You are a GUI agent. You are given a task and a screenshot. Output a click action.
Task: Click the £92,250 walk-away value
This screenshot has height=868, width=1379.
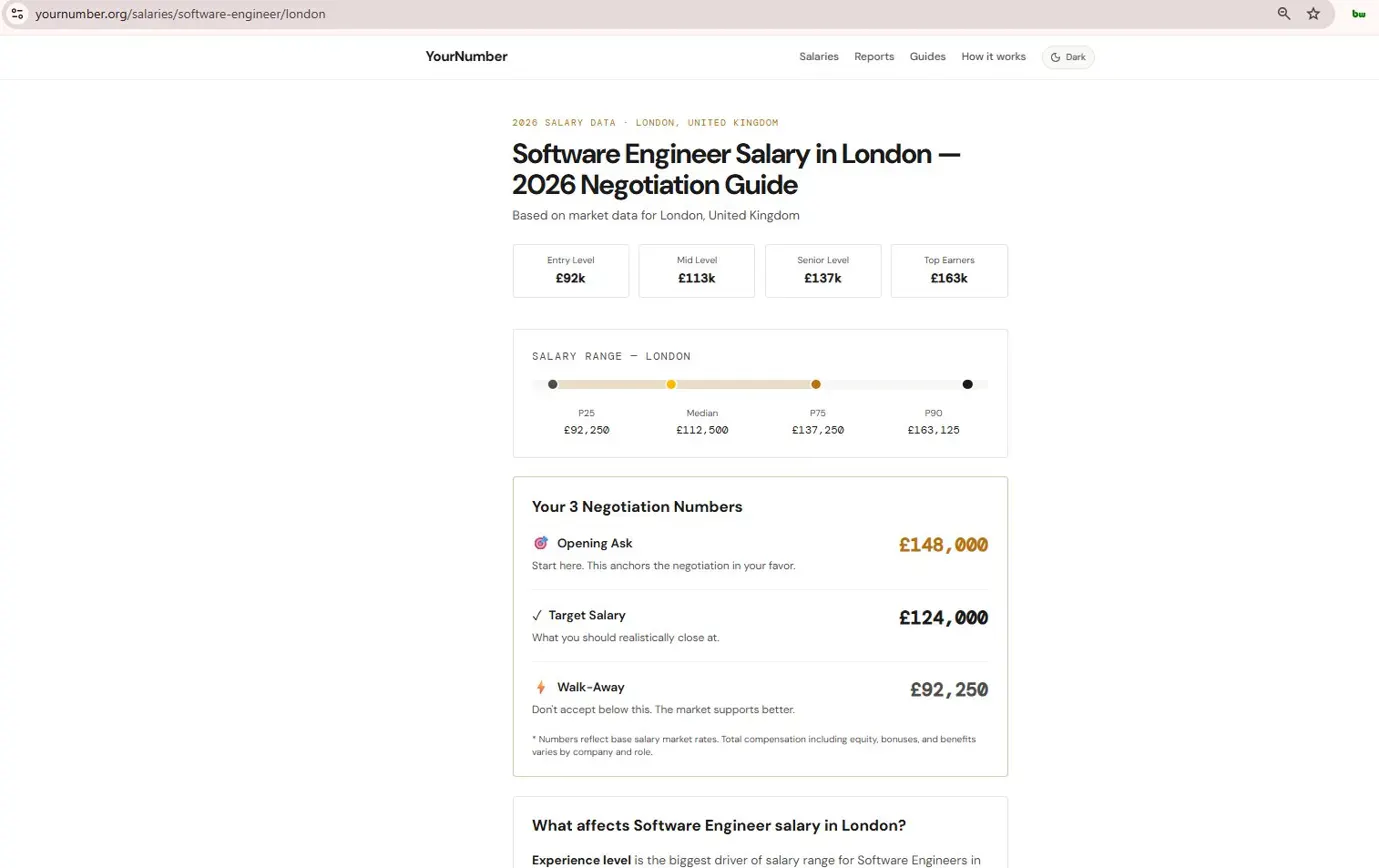(x=949, y=689)
